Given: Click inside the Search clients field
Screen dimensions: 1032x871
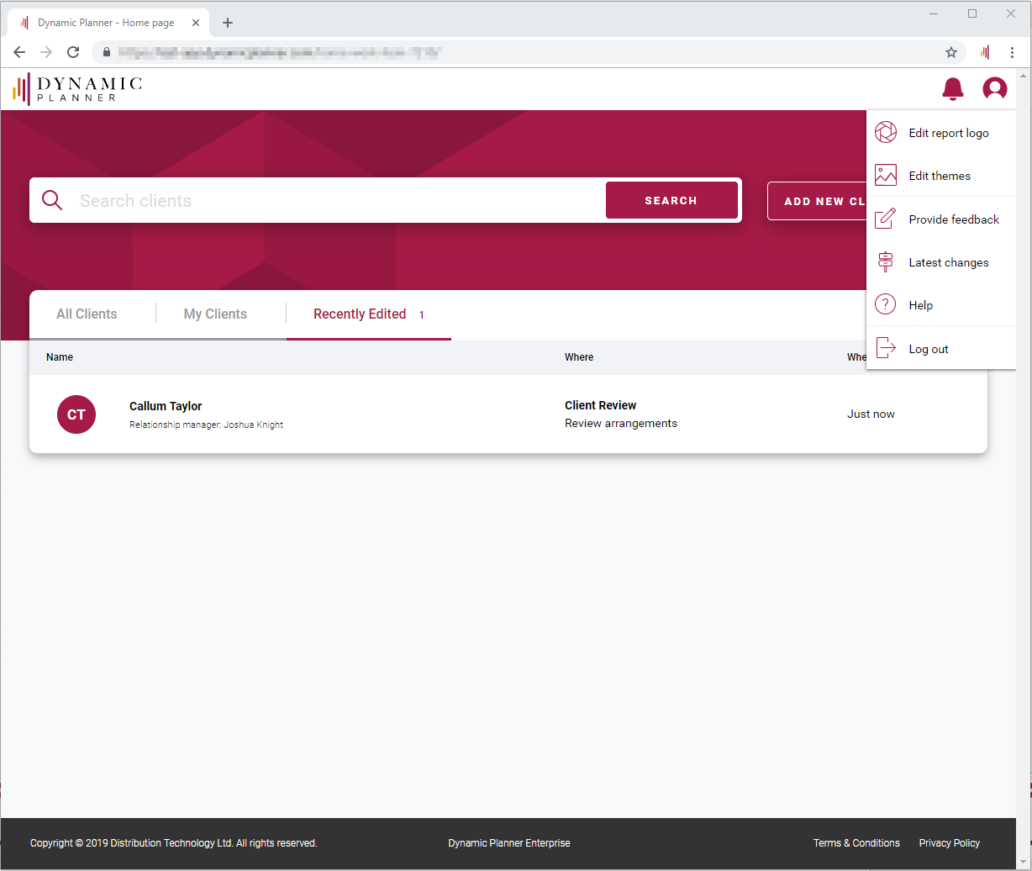Looking at the screenshot, I should coord(300,200).
